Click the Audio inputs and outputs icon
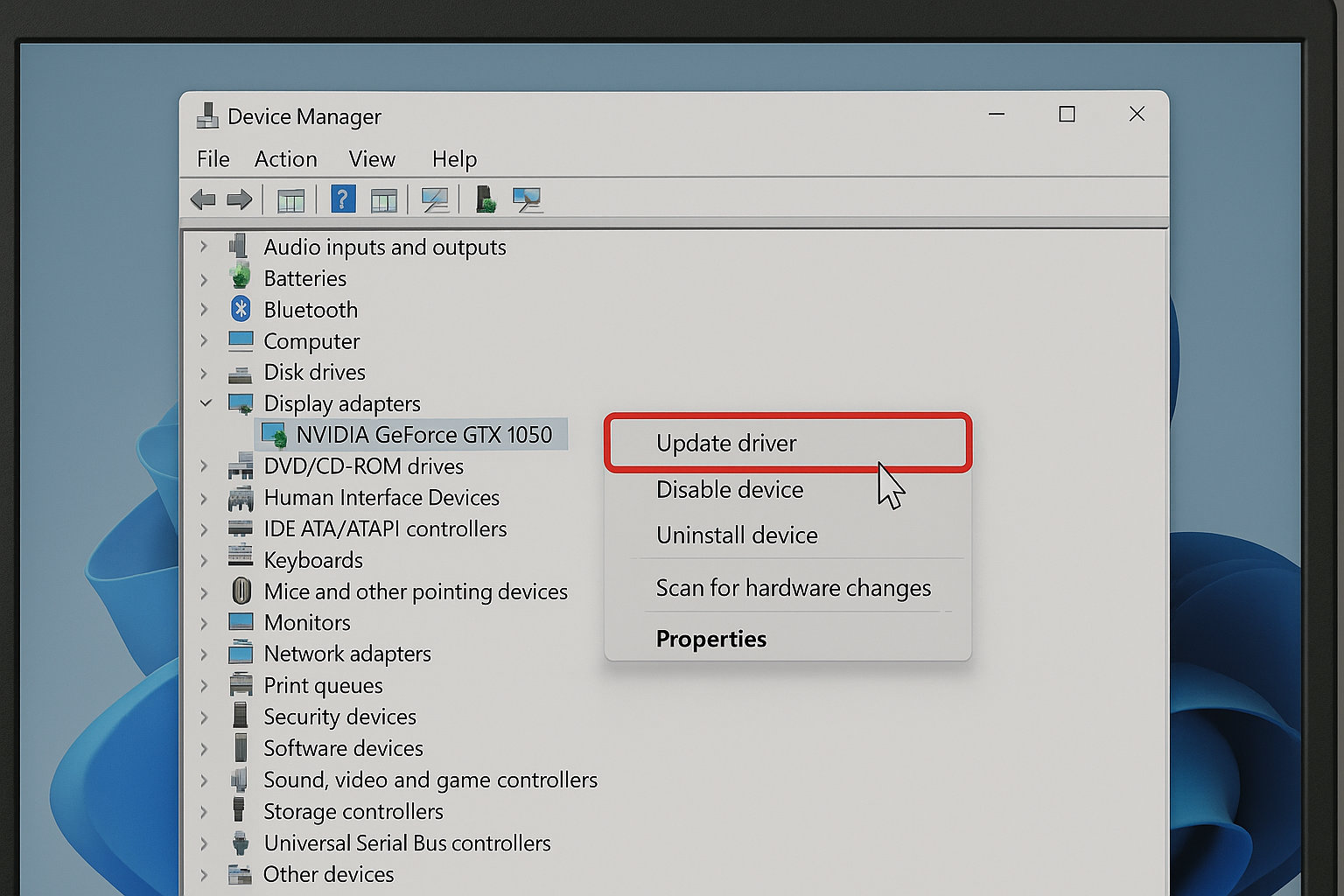The height and width of the screenshot is (896, 1344). (x=239, y=246)
